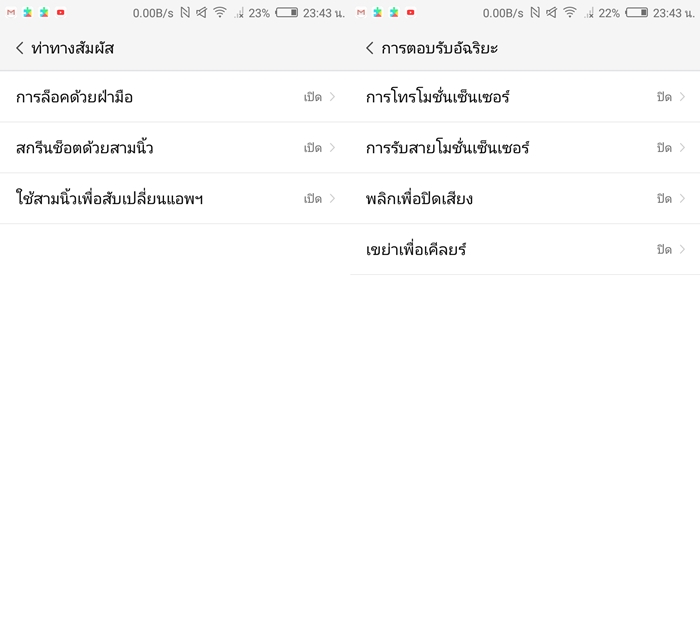Tap YouTube notification icon above การตอบรับอัจฉริยะ screen
This screenshot has height=622, width=700.
point(410,13)
